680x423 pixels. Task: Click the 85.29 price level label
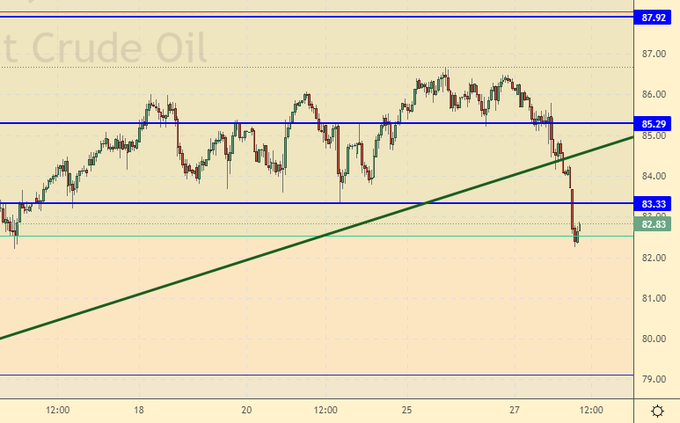click(x=654, y=124)
